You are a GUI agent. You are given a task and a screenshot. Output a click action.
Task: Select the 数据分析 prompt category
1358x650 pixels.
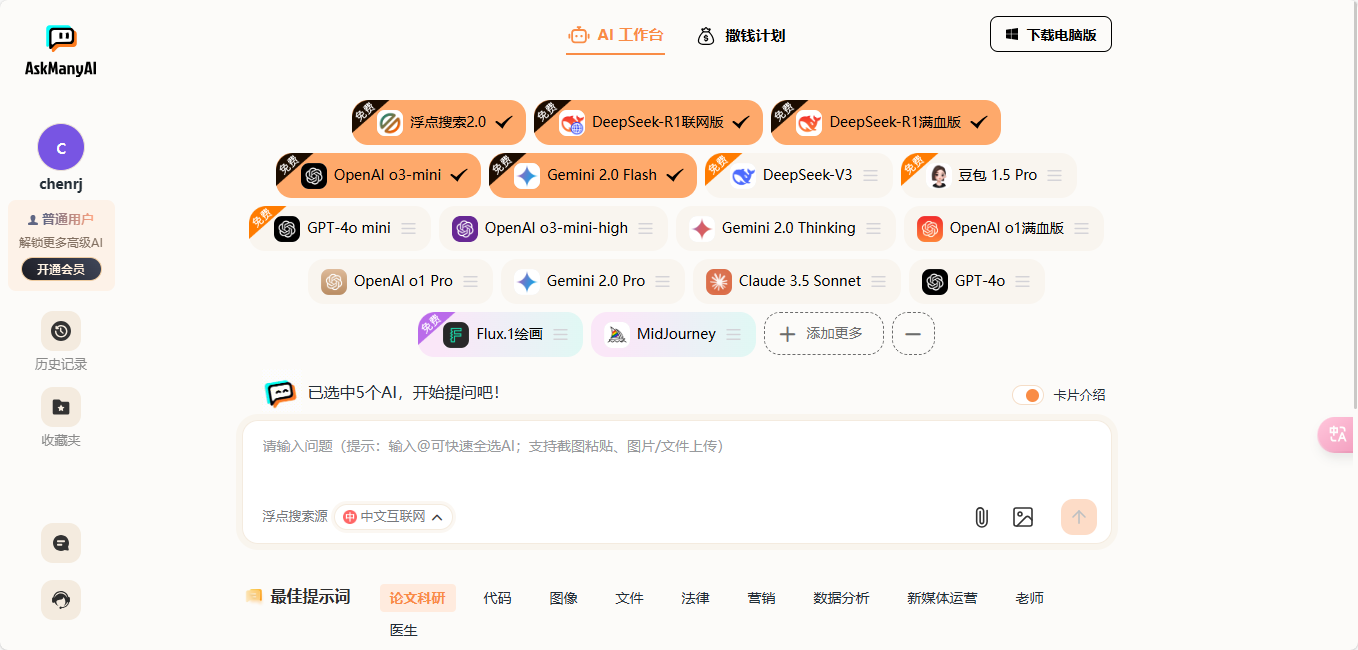coord(841,598)
